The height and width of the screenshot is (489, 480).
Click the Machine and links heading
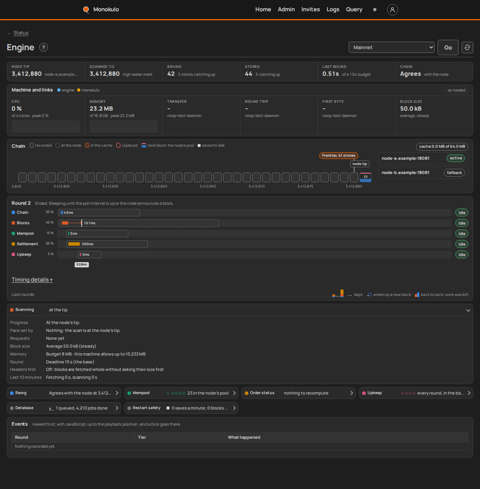pyautogui.click(x=32, y=90)
